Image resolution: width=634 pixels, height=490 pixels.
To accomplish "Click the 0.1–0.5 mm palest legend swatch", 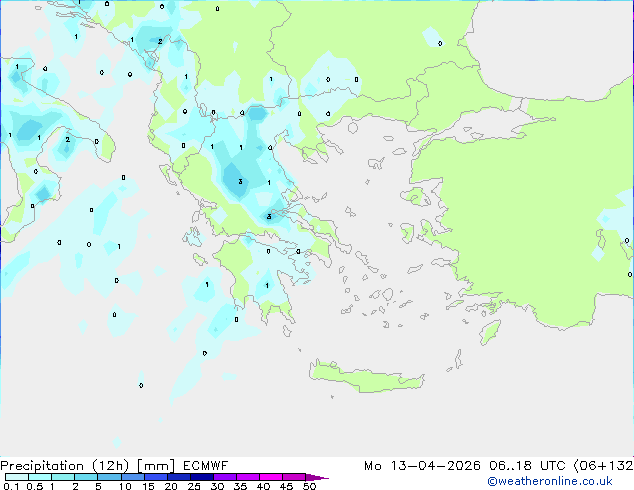I will coord(17,477).
